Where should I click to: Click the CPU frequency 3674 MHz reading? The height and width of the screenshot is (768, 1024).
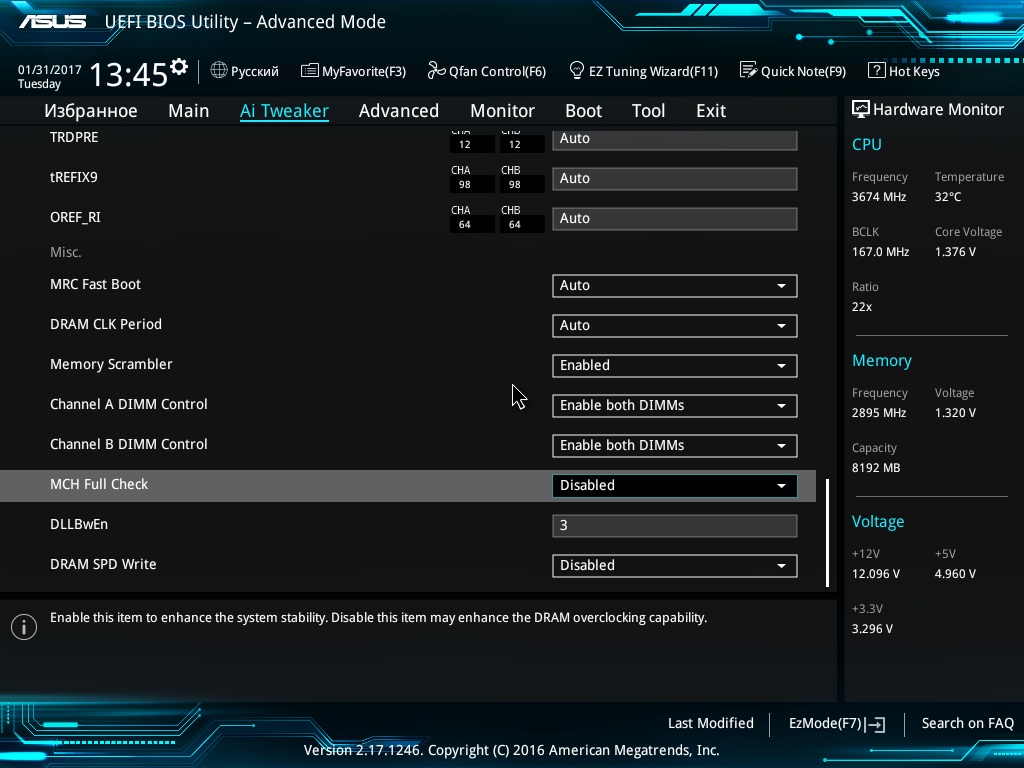click(x=878, y=197)
